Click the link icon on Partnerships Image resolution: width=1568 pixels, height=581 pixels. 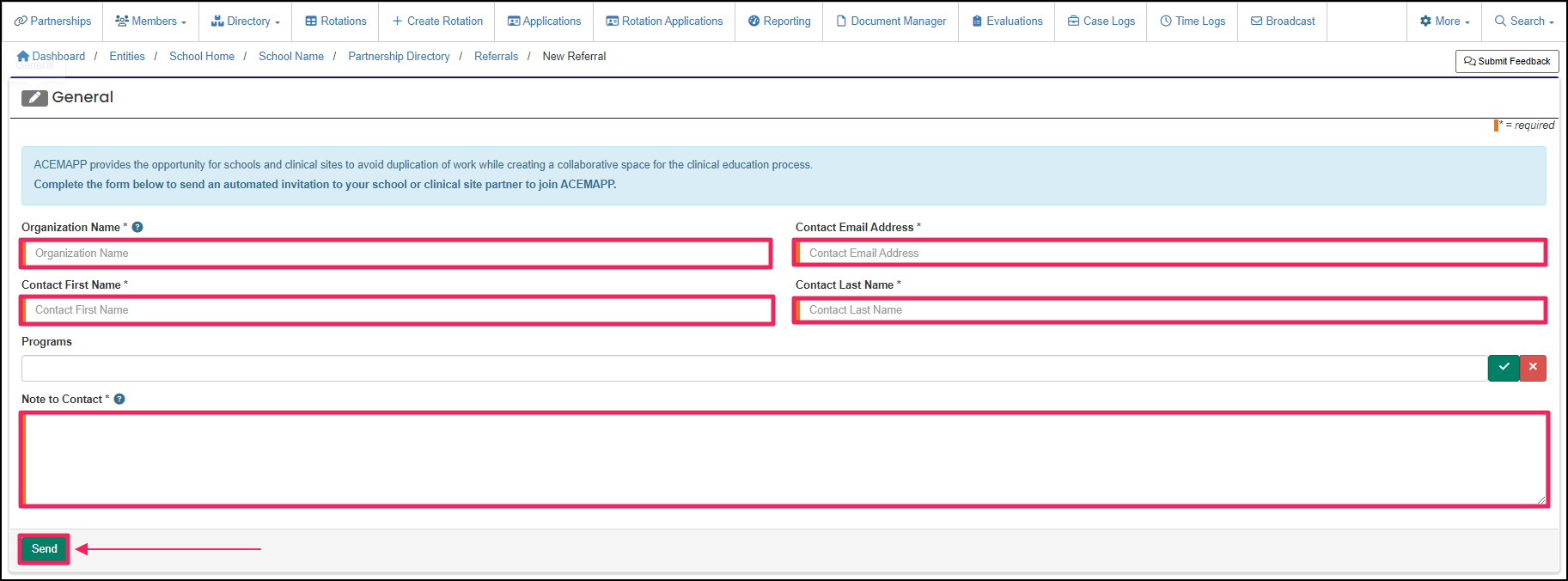tap(21, 21)
